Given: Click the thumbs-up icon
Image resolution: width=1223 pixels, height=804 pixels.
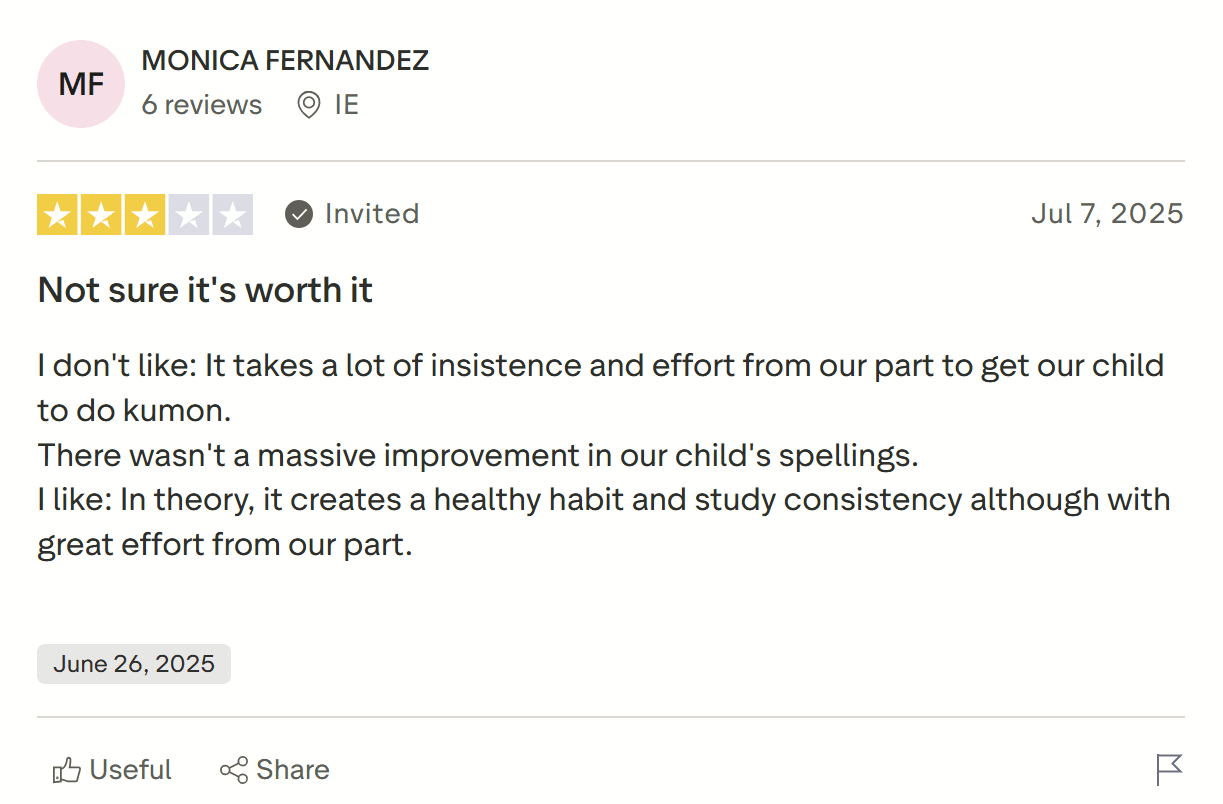Looking at the screenshot, I should 66,770.
